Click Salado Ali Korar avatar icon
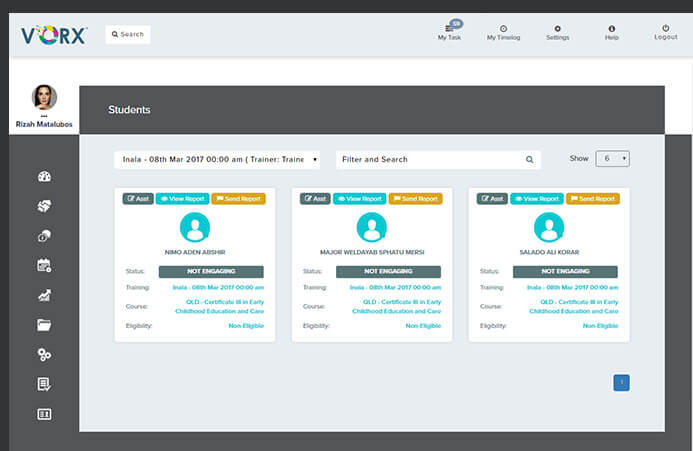This screenshot has height=451, width=693. [x=549, y=227]
